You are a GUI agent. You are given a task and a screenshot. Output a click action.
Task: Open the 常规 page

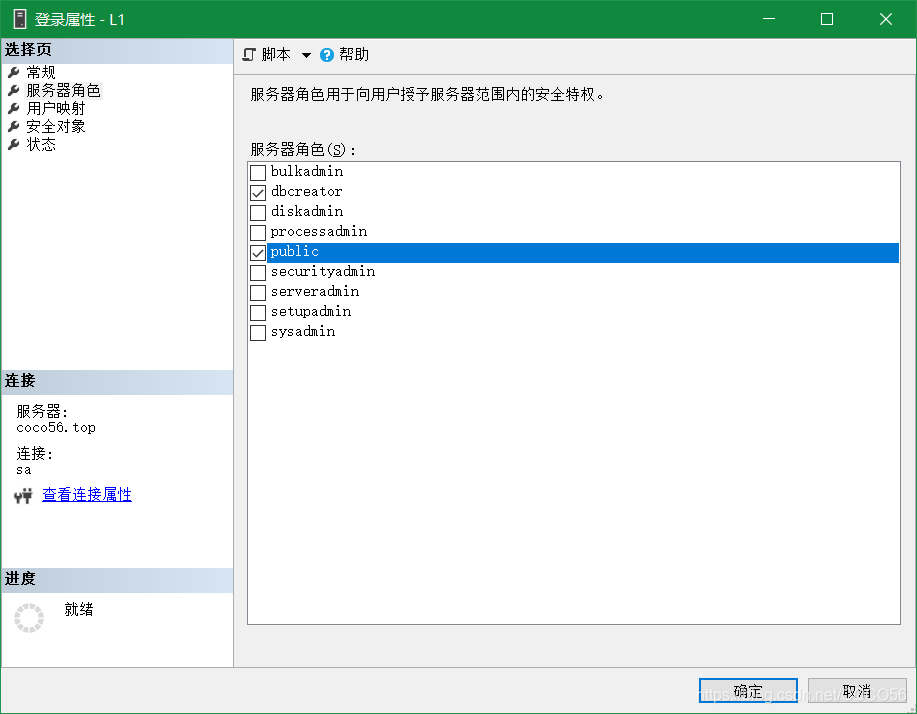click(41, 73)
